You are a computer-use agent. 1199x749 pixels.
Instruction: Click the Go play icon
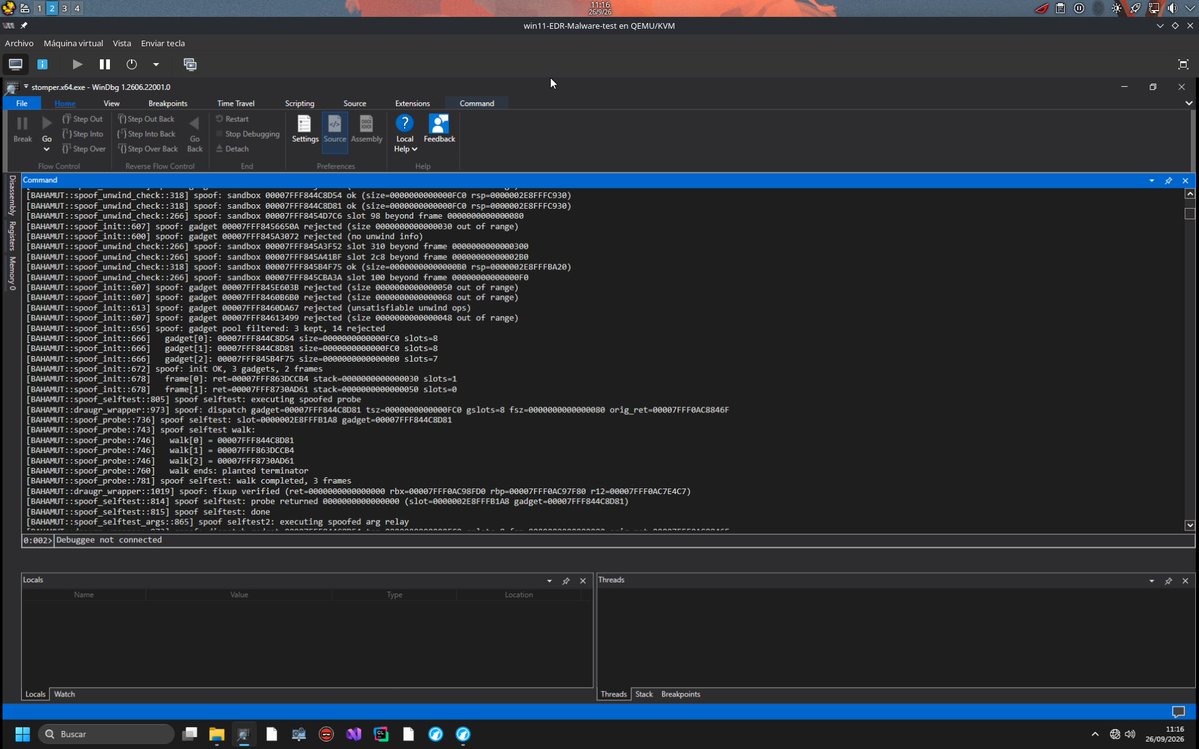tap(47, 125)
